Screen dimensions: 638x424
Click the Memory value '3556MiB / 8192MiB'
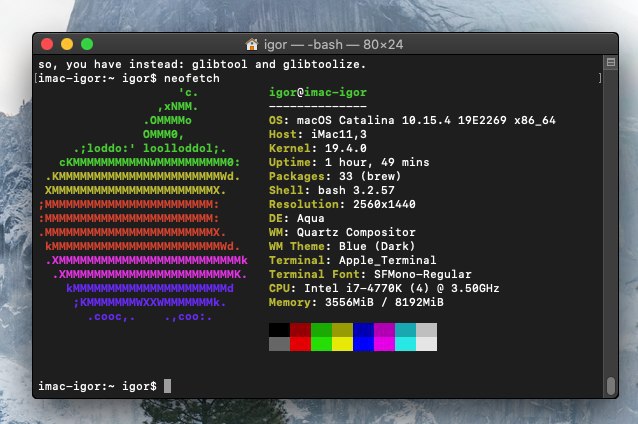point(384,302)
